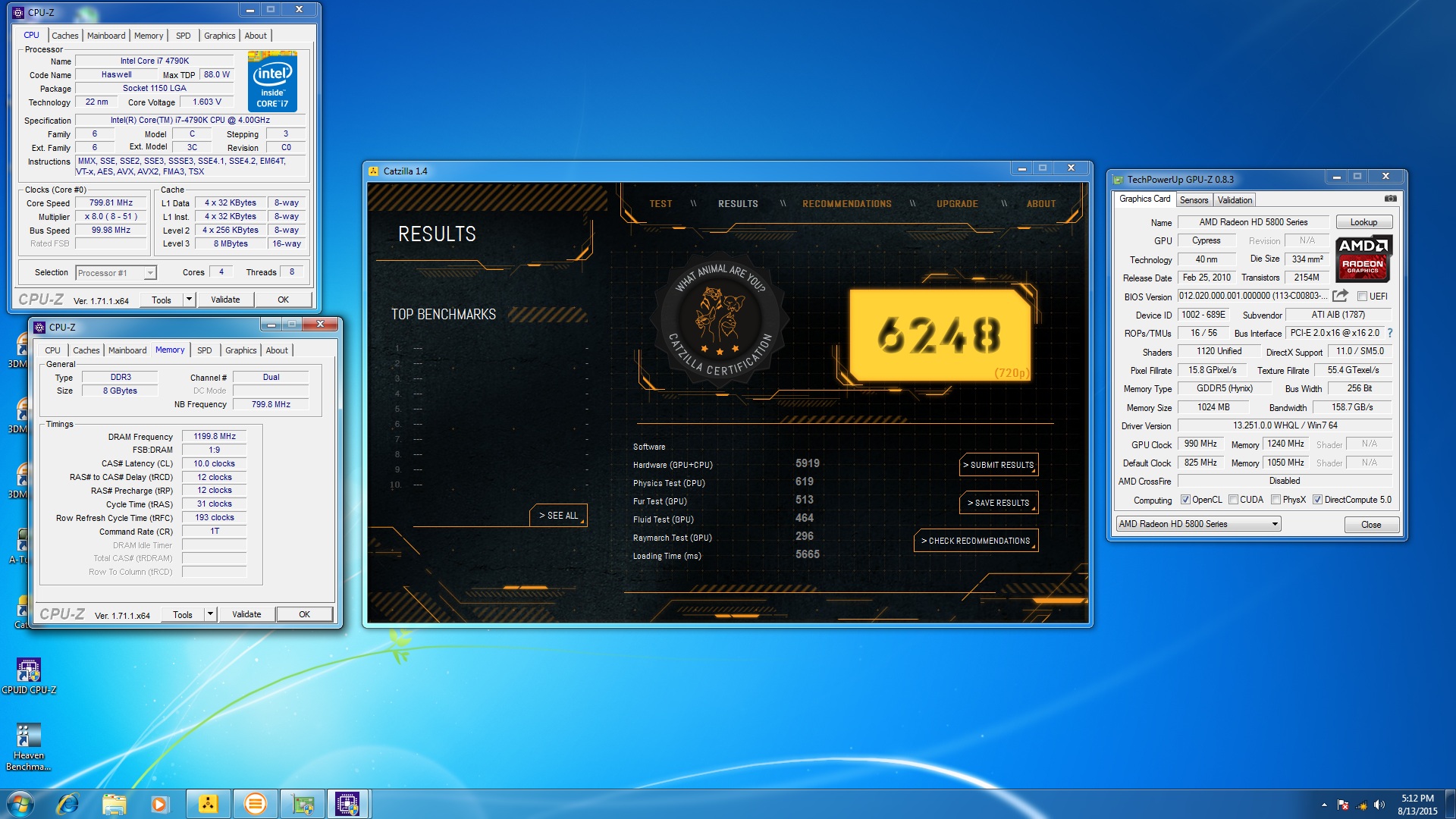This screenshot has width=1456, height=819.
Task: Click the DRAM Frequency value 1199.8 MHz
Action: [215, 436]
